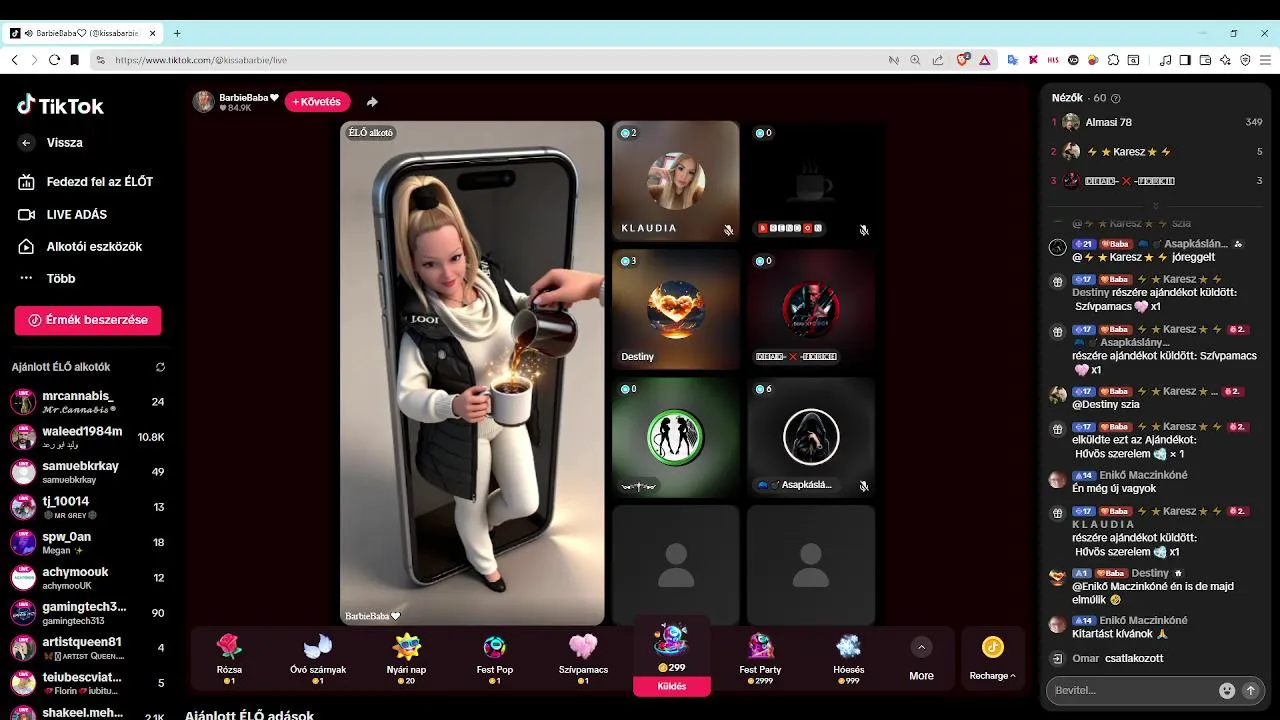The height and width of the screenshot is (720, 1280).
Task: Open Brave Rewards triangle icon
Action: click(x=984, y=60)
